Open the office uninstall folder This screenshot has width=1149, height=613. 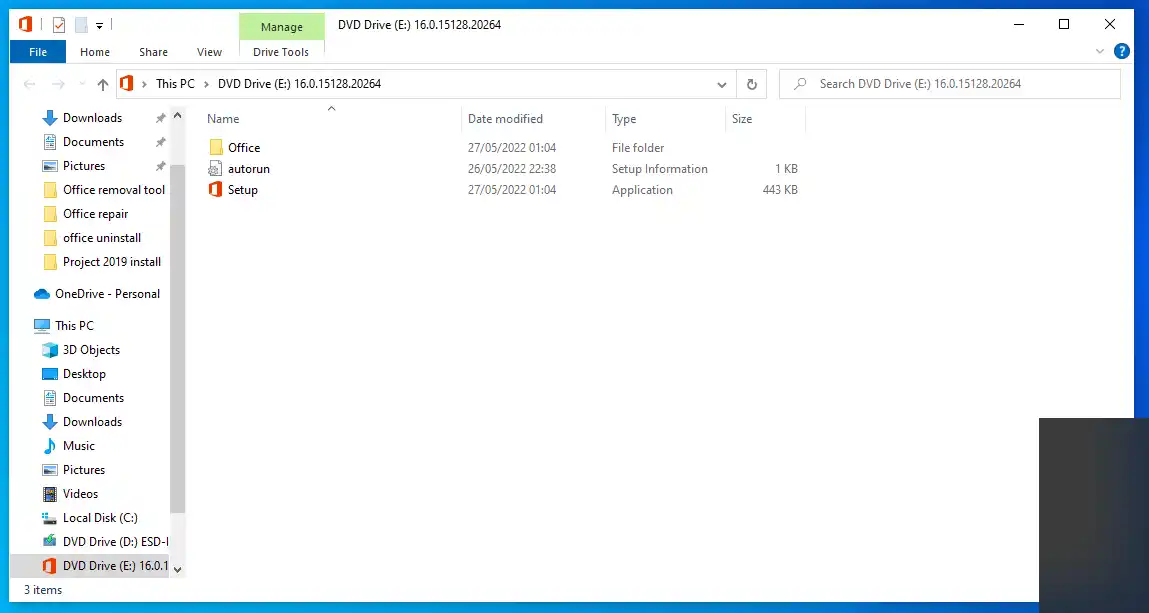pos(102,238)
